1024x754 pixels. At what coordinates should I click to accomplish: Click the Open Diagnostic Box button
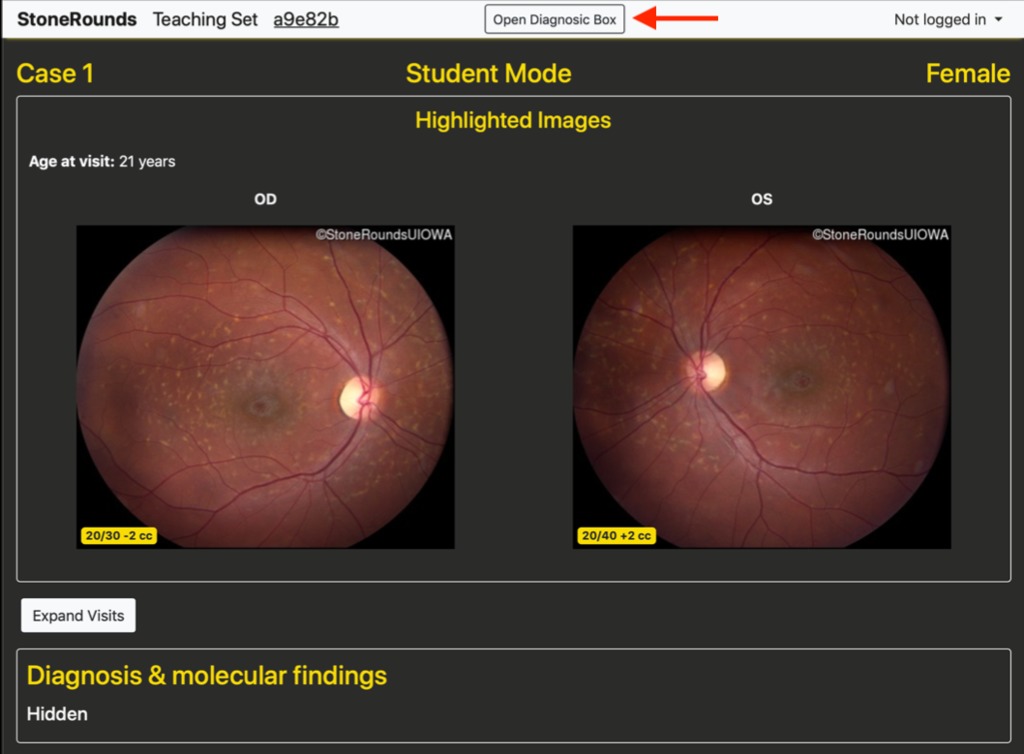[x=554, y=20]
